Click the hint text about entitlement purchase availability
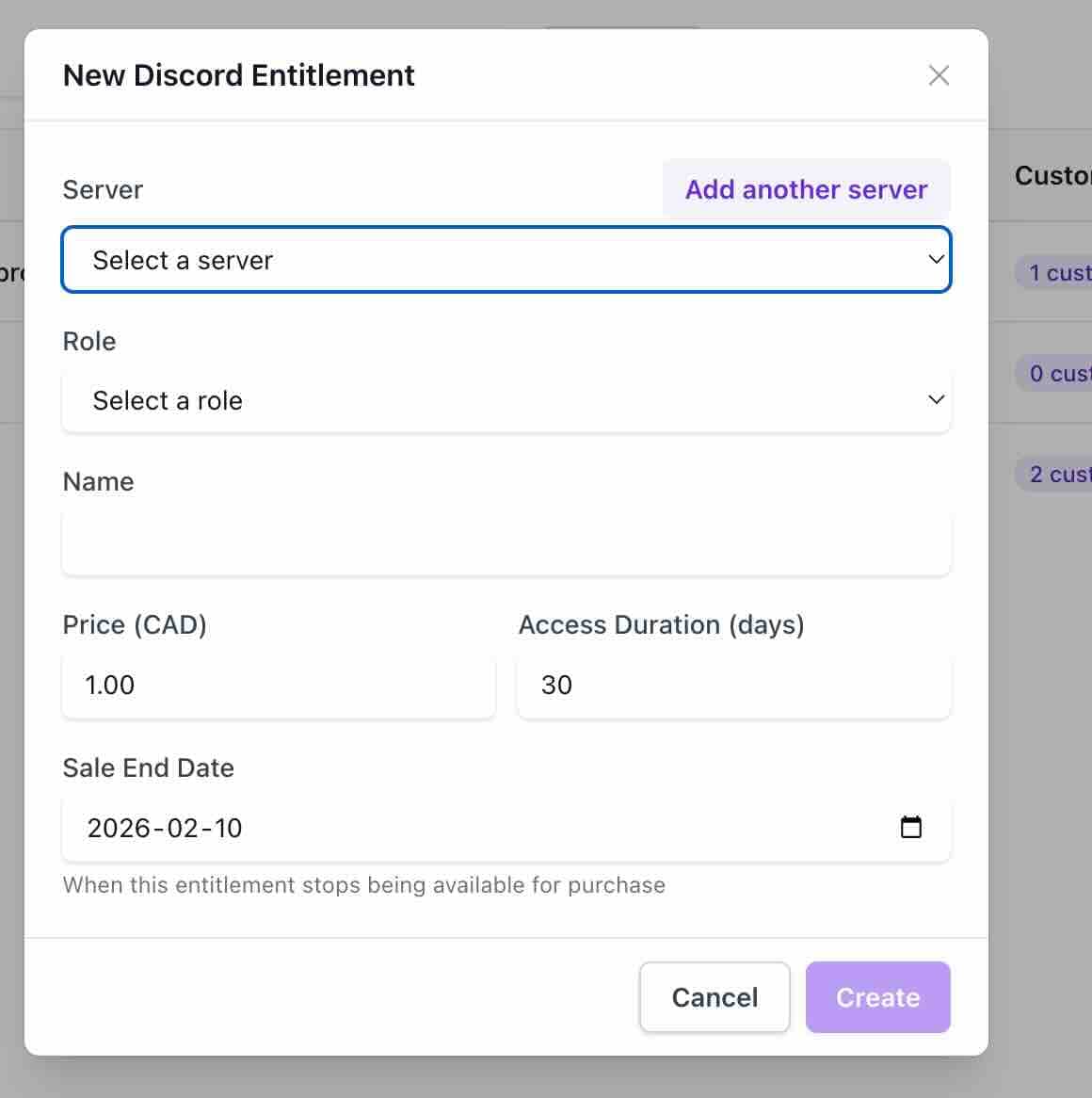 [363, 884]
